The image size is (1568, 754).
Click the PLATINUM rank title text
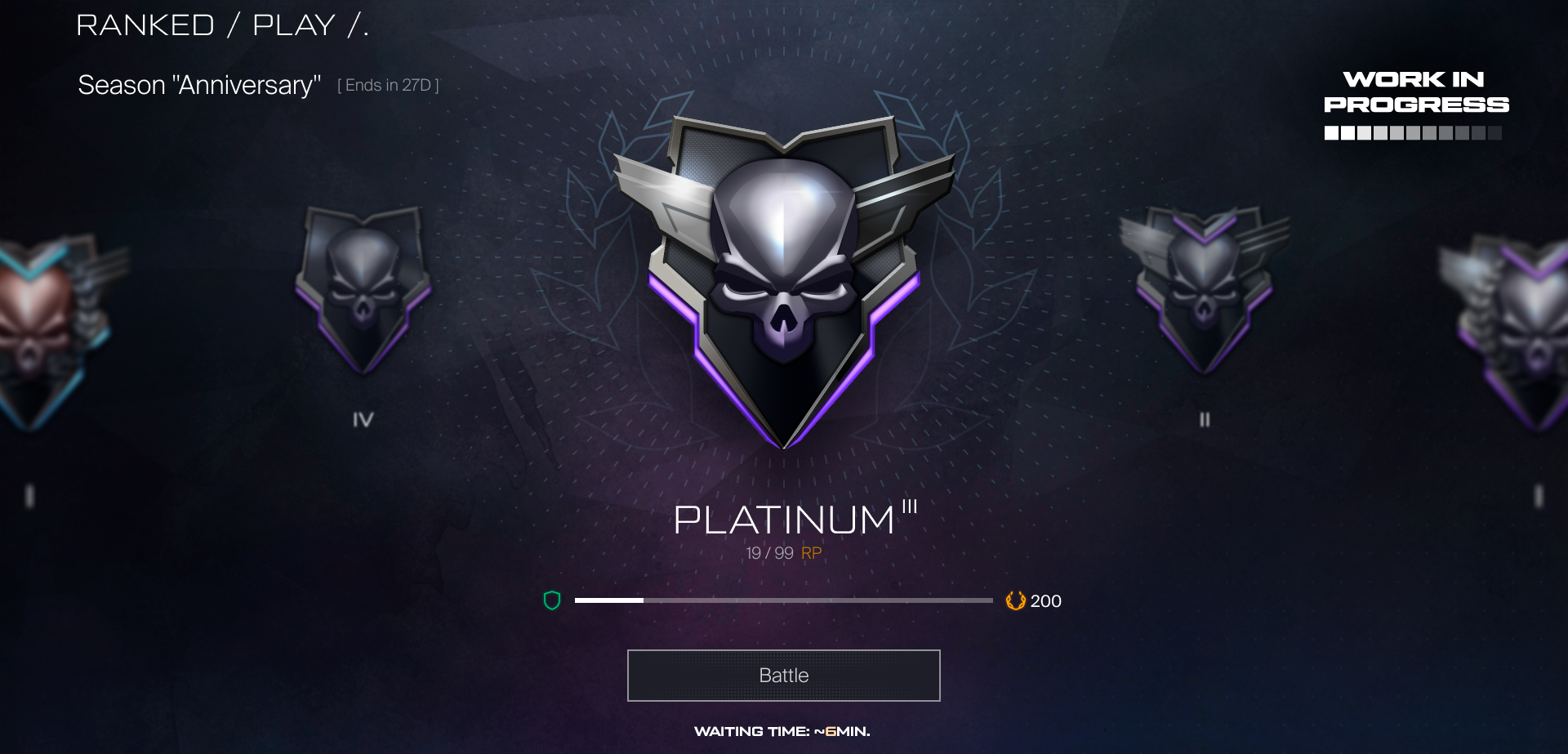(x=784, y=520)
